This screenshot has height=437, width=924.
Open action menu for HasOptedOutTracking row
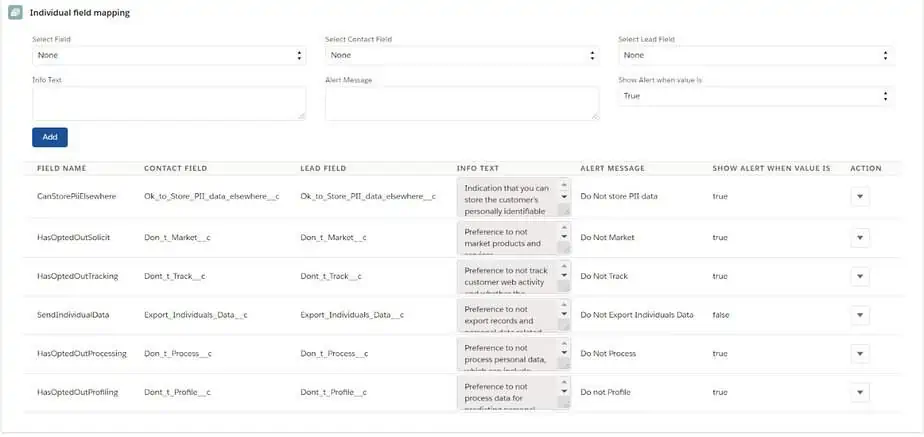tap(860, 276)
